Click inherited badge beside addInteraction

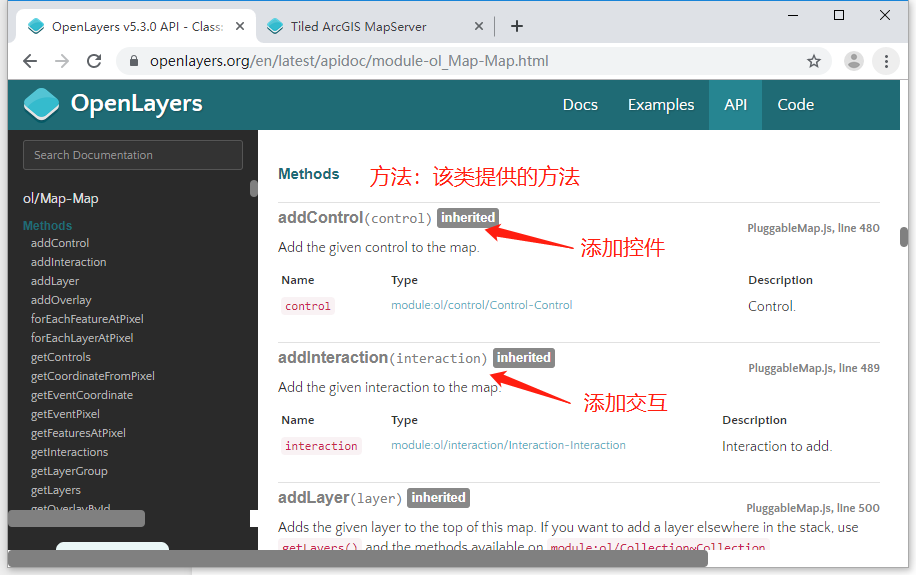click(x=523, y=358)
